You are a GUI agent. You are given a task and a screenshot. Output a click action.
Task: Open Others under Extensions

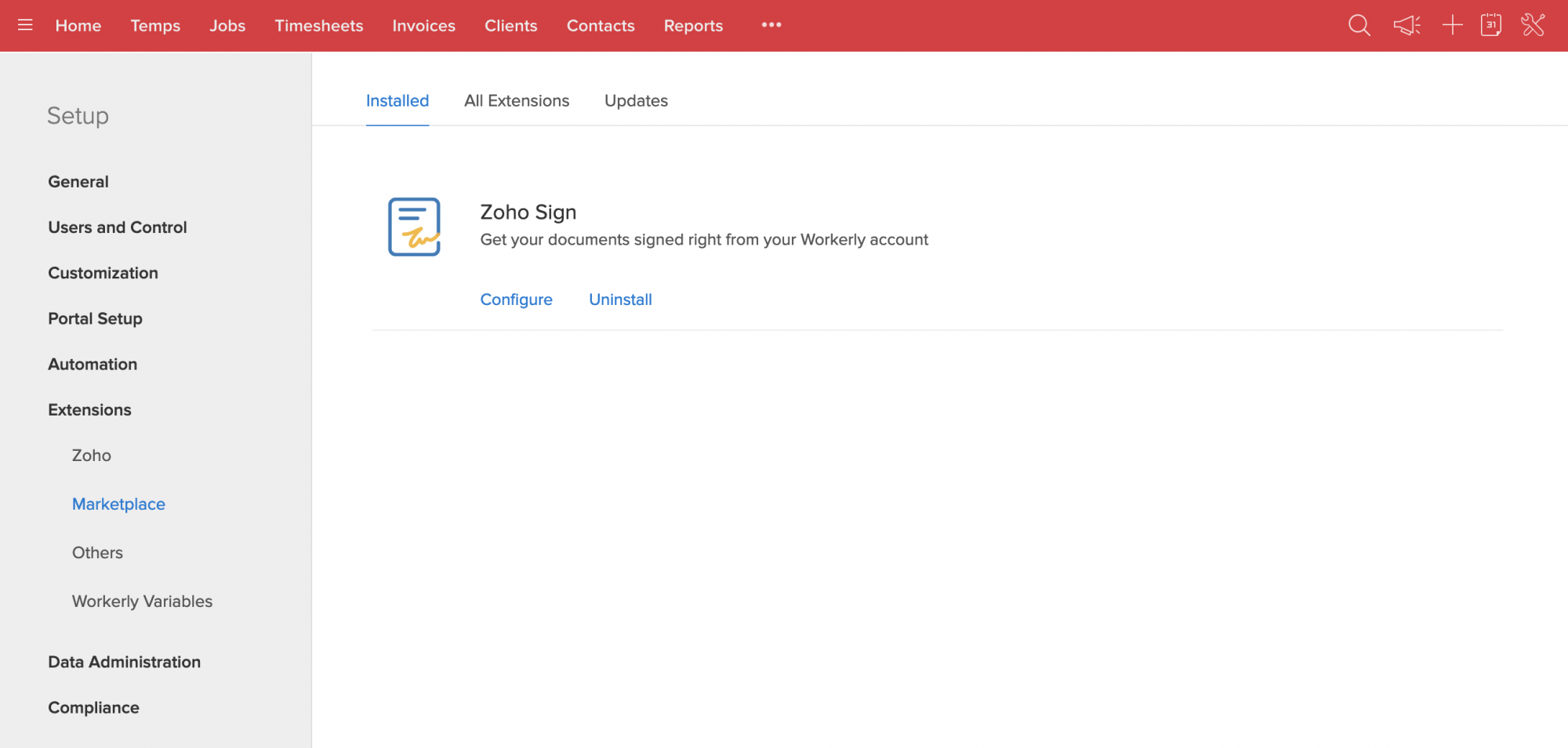tap(98, 553)
